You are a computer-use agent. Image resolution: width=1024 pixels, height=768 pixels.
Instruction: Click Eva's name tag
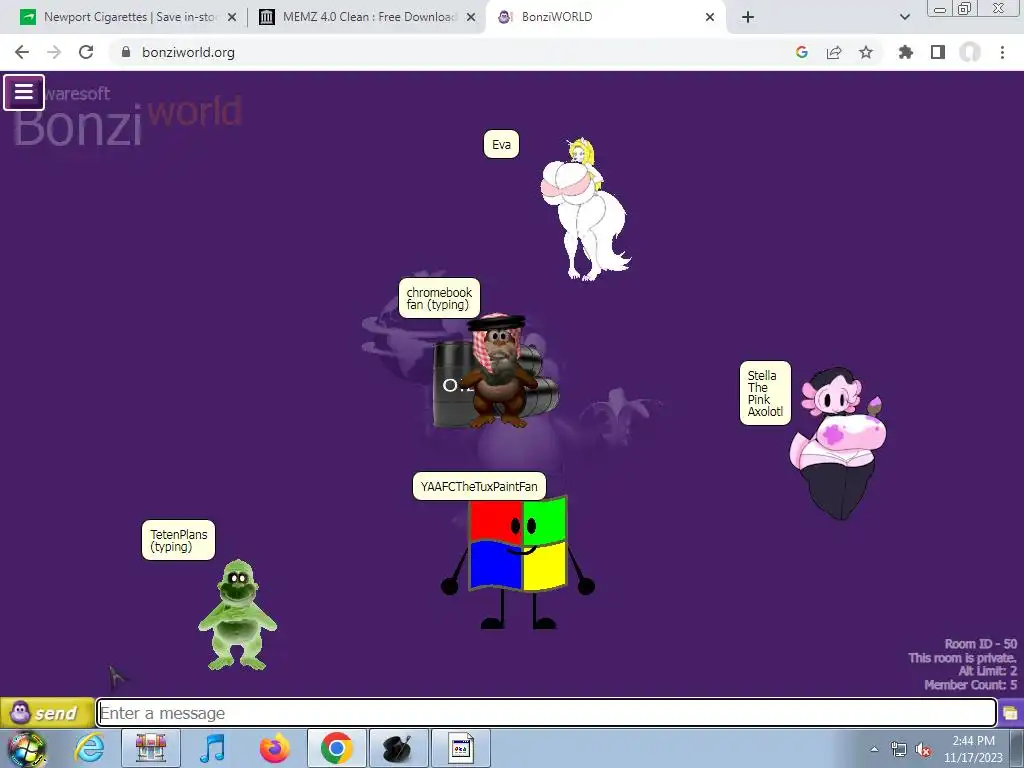click(501, 144)
